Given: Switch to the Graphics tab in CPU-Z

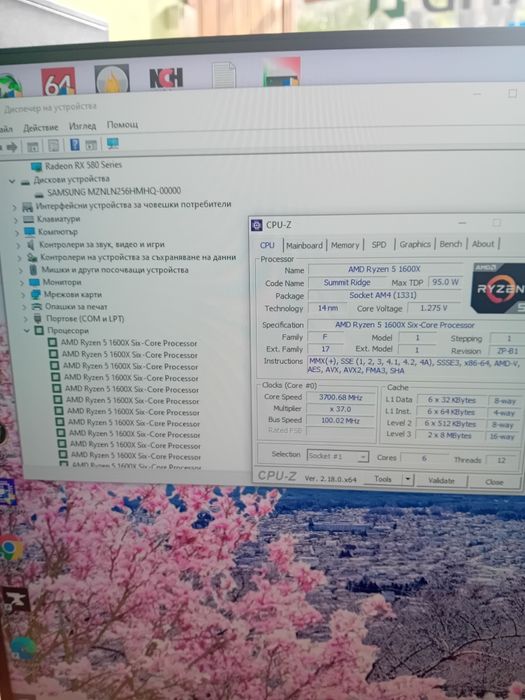Looking at the screenshot, I should (x=415, y=244).
